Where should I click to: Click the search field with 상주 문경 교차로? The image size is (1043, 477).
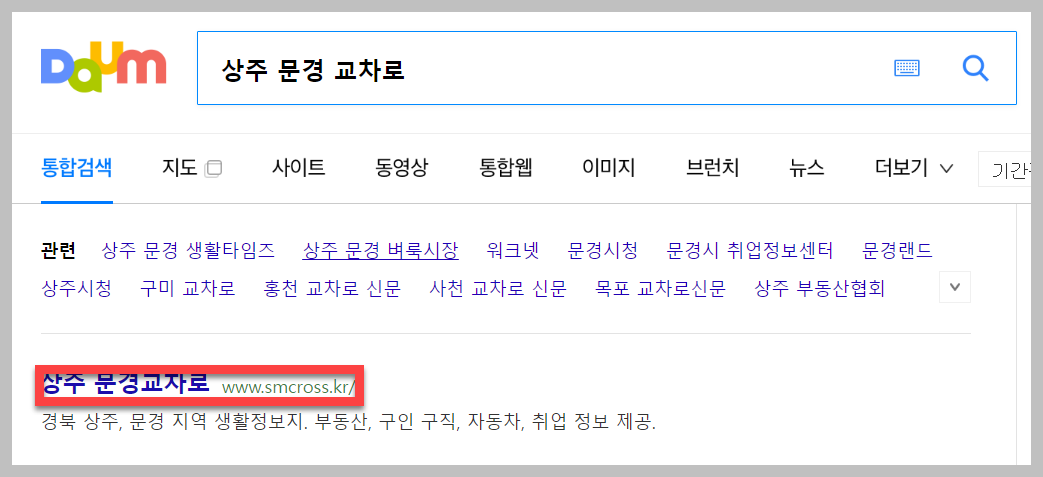(x=606, y=68)
